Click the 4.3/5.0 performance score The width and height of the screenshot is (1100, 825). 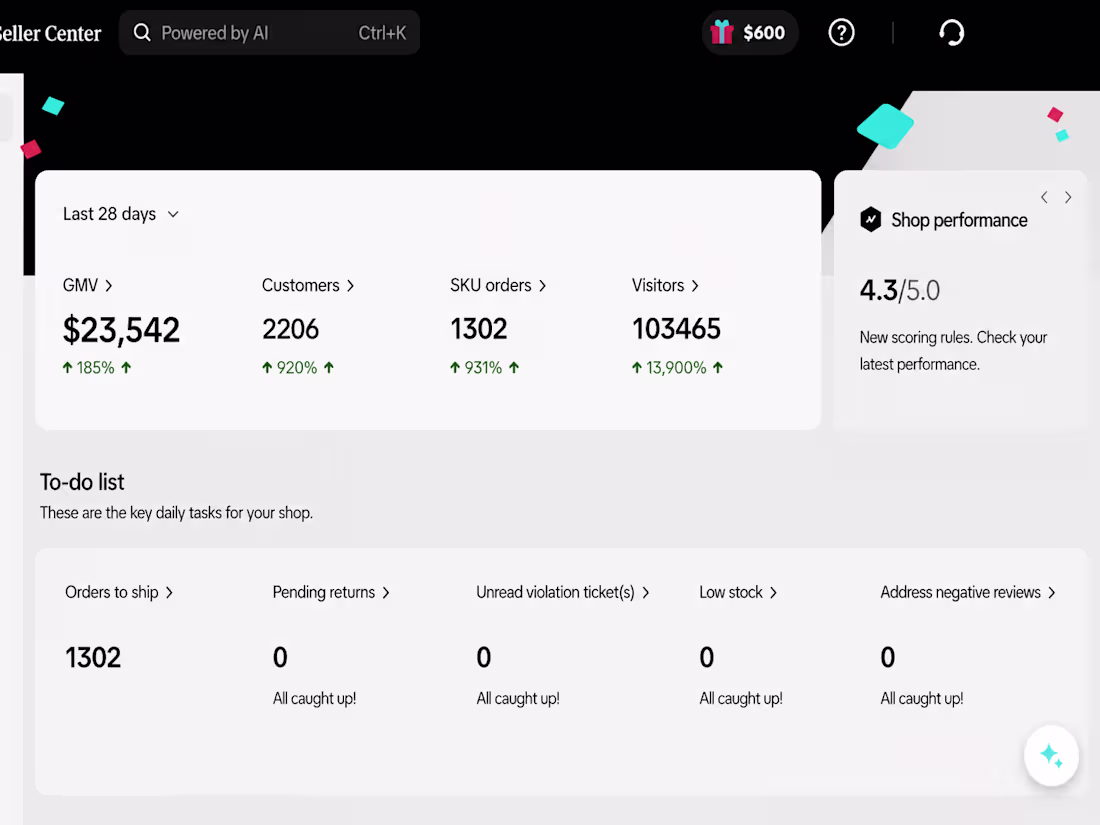[x=900, y=290]
